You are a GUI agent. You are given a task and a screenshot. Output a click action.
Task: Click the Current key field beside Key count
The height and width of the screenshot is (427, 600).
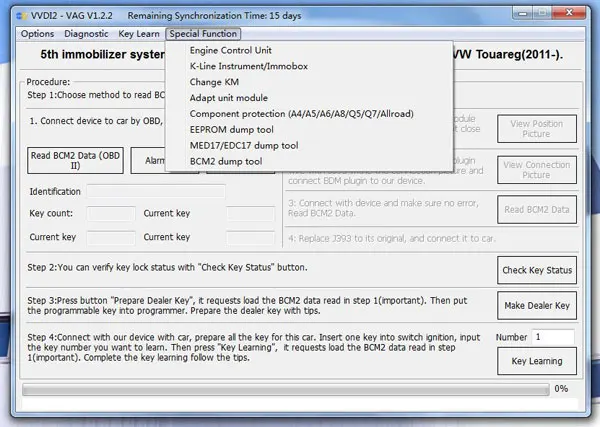coord(251,214)
